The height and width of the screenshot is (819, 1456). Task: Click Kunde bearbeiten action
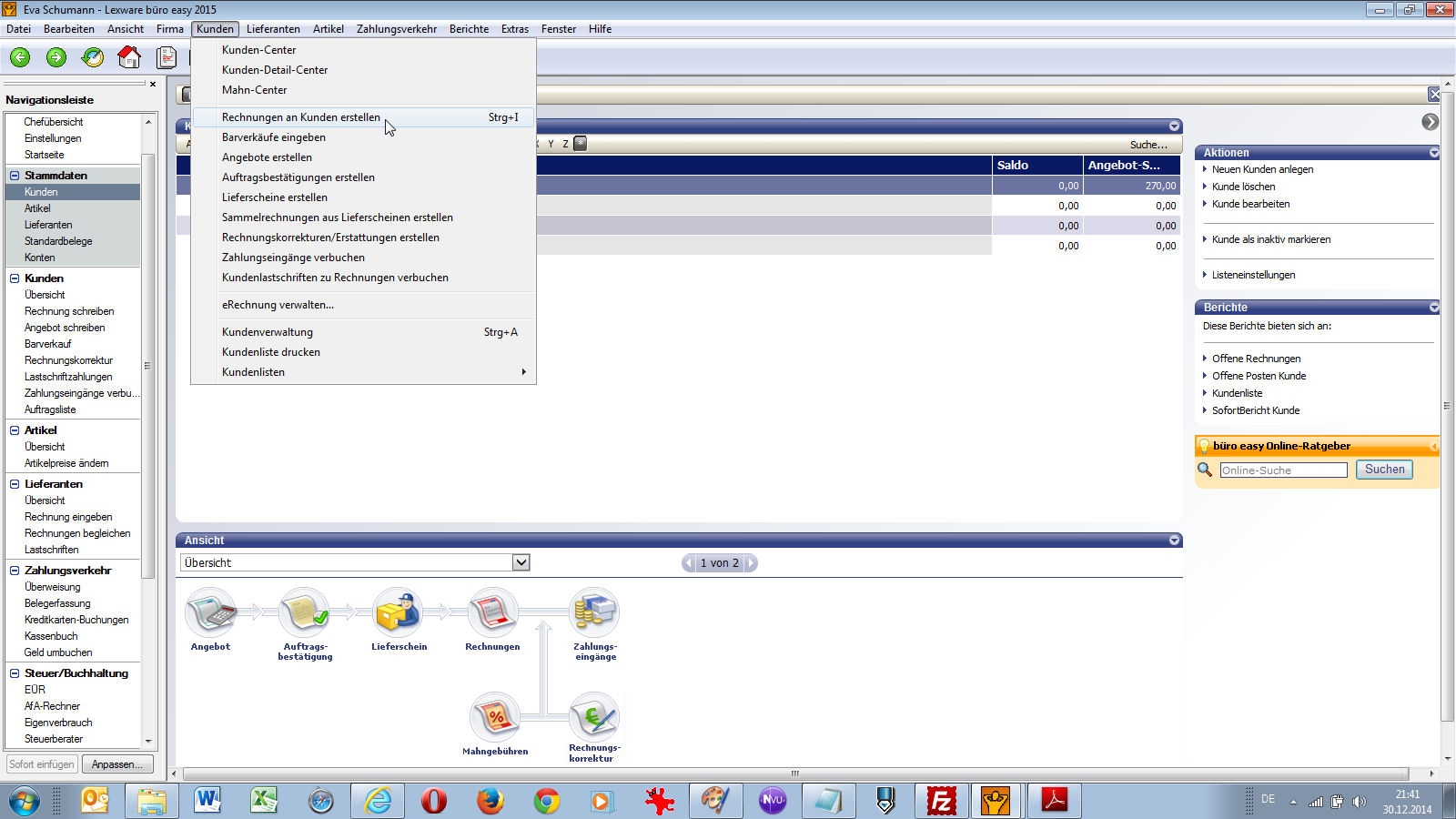point(1250,204)
